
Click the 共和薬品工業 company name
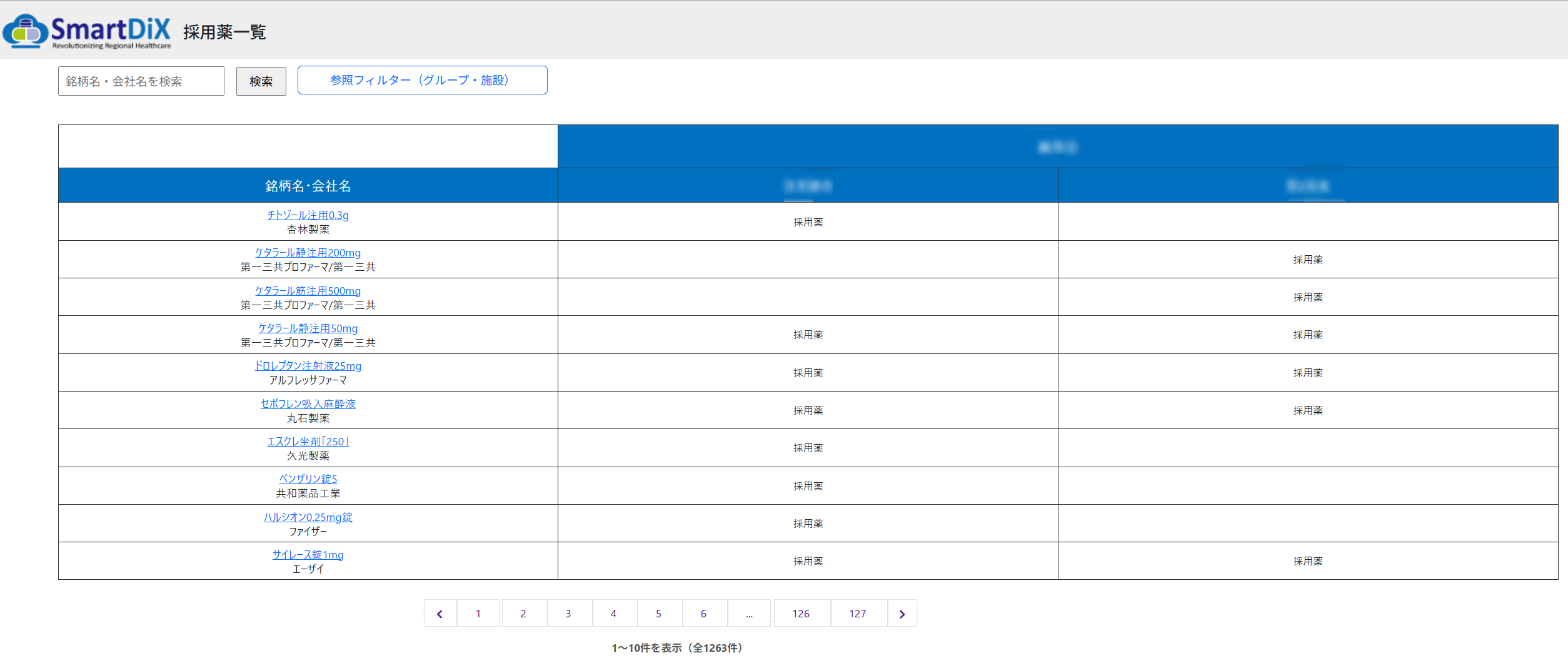pos(308,493)
